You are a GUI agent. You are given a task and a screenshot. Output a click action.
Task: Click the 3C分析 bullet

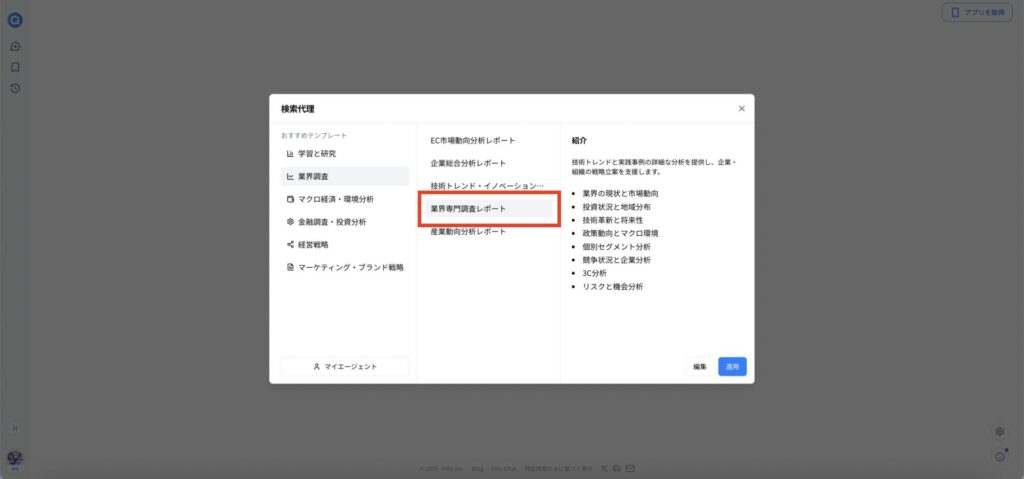tap(594, 273)
